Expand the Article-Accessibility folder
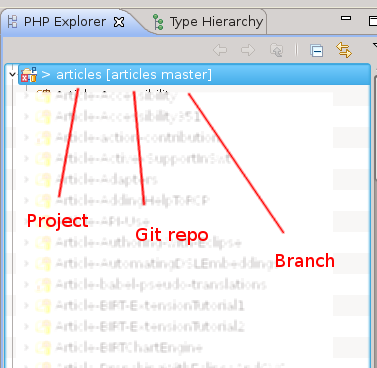Screen dimensions: 377x368 click(x=27, y=96)
